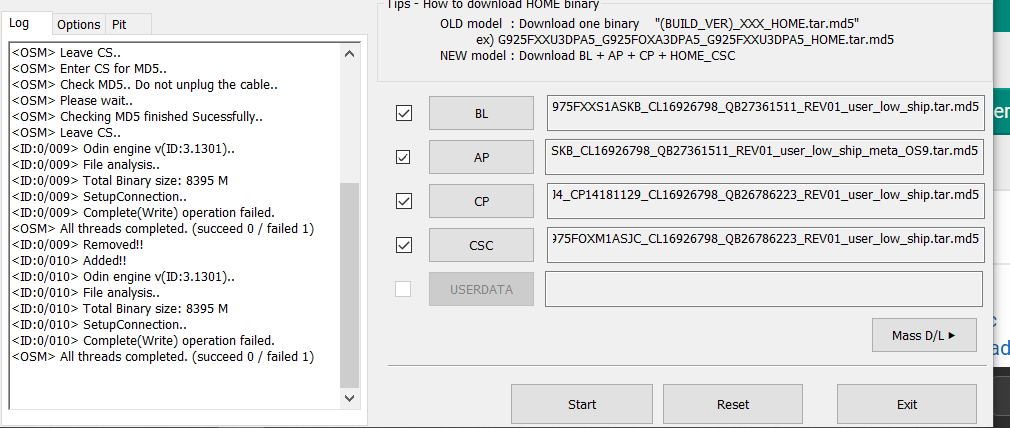Click the log line '<OSM> Please wait..'
The width and height of the screenshot is (1010, 428).
73,101
